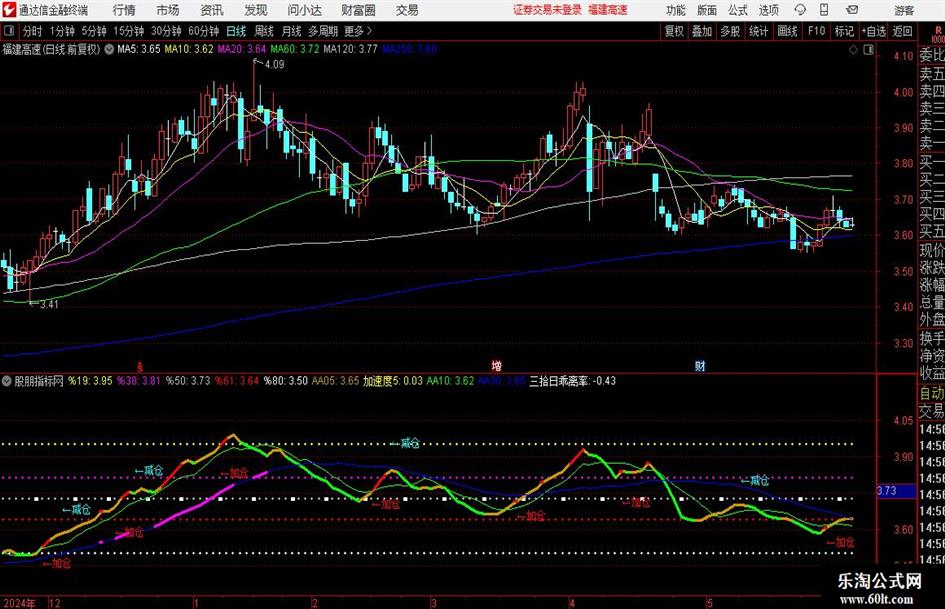Expand the 股朋指标网 indicator dropdown arrow

pos(7,381)
